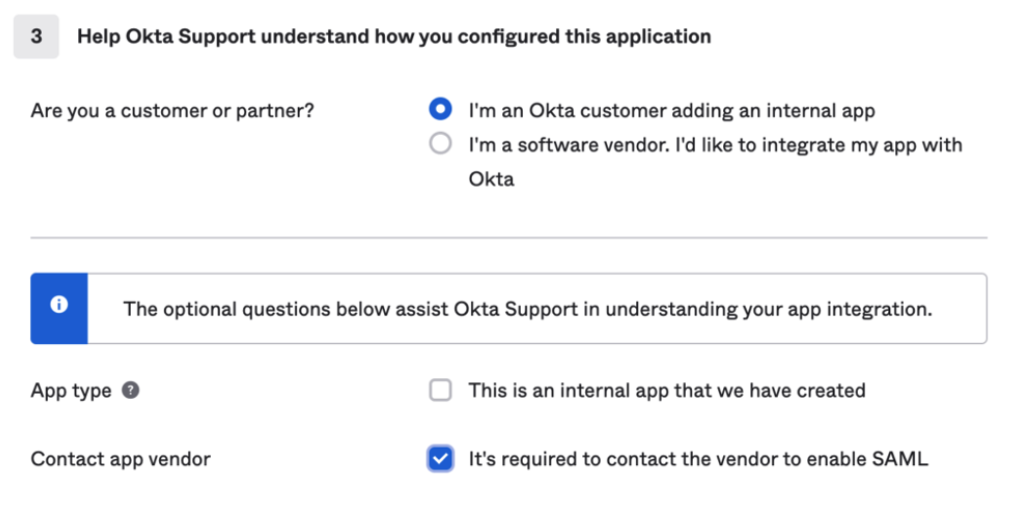Screen dimensions: 1014x507
Task: Click the "I'm a software vendor" label text
Action: click(715, 145)
